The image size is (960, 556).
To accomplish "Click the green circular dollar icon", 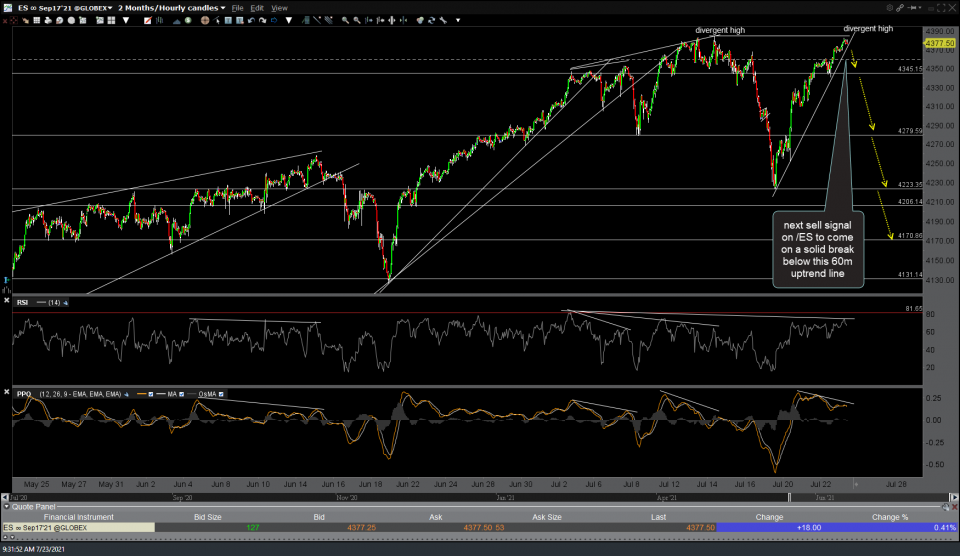I will coord(188,20).
